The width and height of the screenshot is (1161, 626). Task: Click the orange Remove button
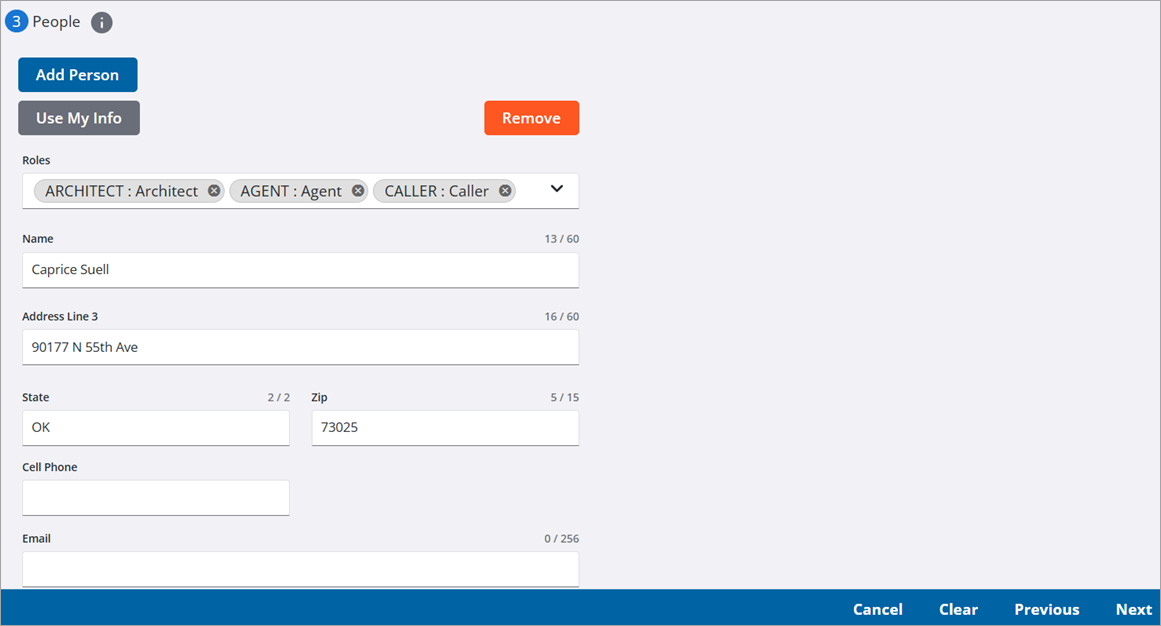(x=531, y=118)
